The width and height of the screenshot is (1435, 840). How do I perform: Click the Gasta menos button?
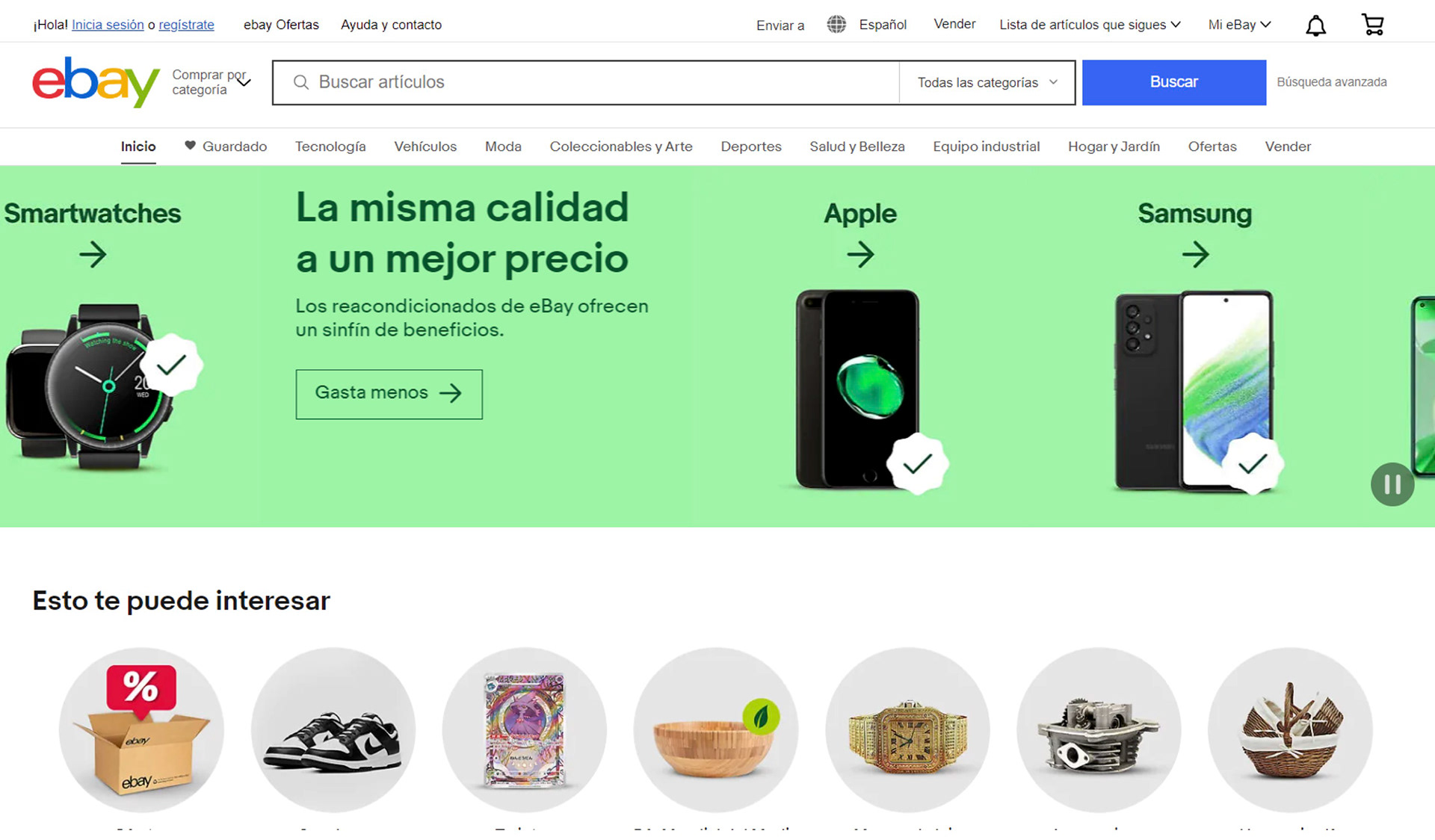click(x=389, y=394)
